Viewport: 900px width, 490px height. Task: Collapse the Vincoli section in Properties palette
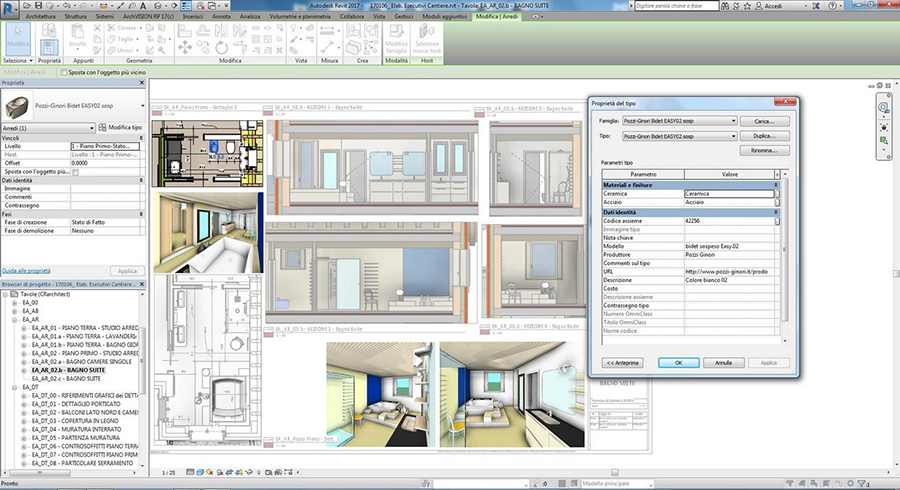(x=141, y=138)
